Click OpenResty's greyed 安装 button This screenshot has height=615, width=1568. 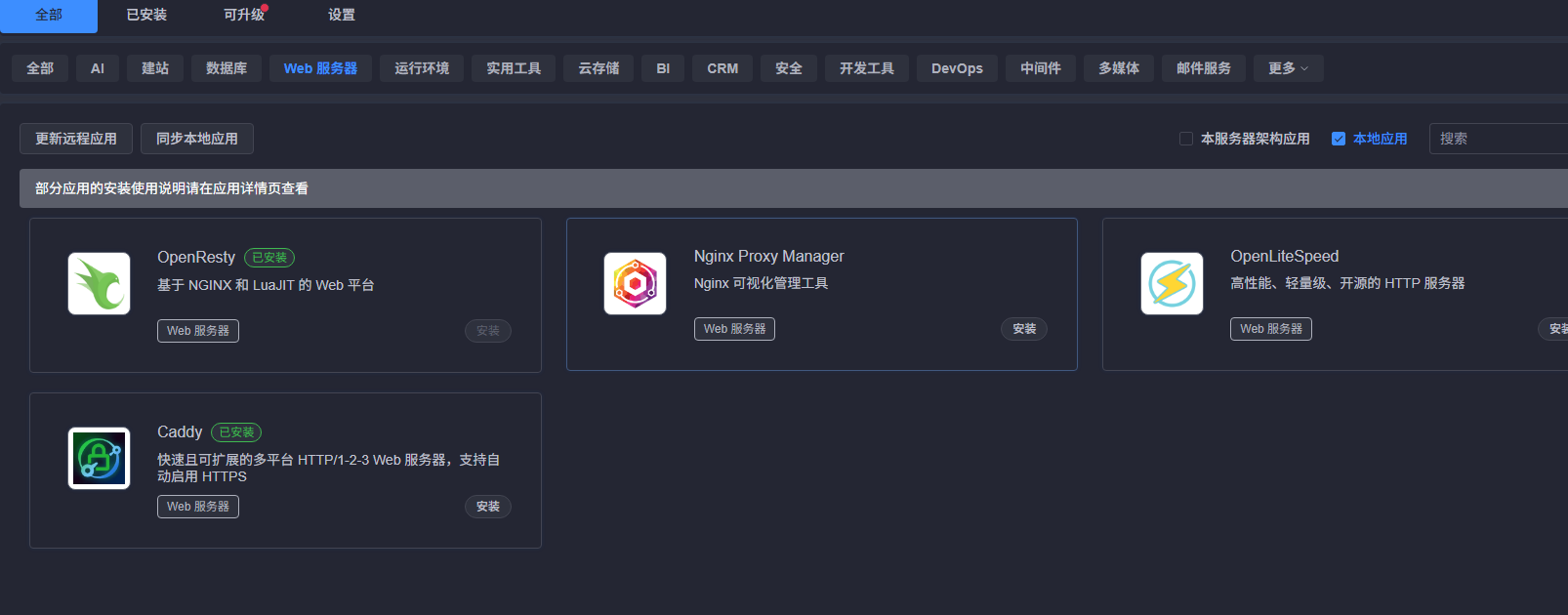point(488,331)
